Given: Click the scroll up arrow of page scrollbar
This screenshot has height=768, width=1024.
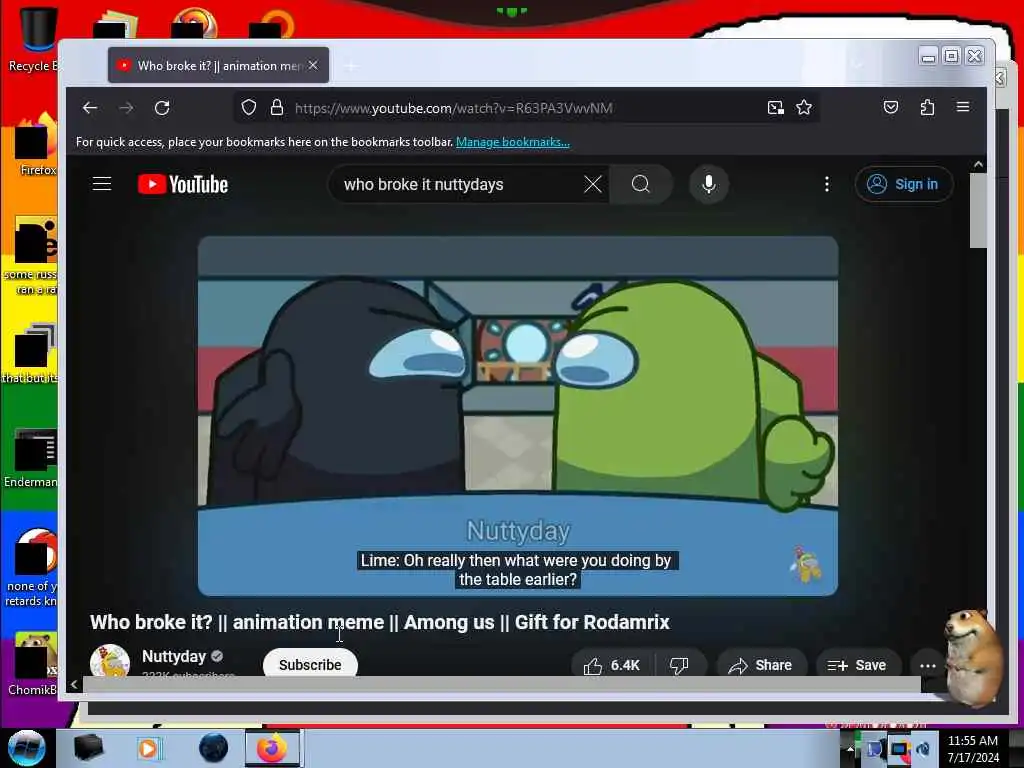Looking at the screenshot, I should [978, 165].
